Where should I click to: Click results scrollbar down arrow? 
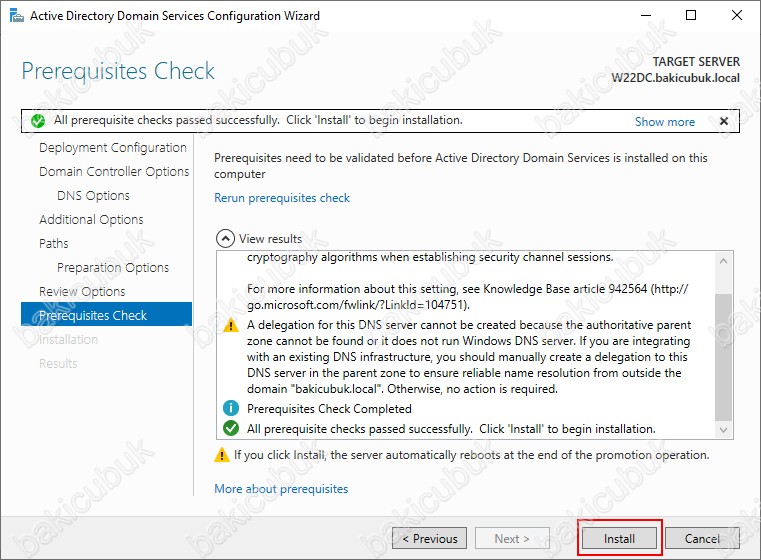pyautogui.click(x=724, y=430)
